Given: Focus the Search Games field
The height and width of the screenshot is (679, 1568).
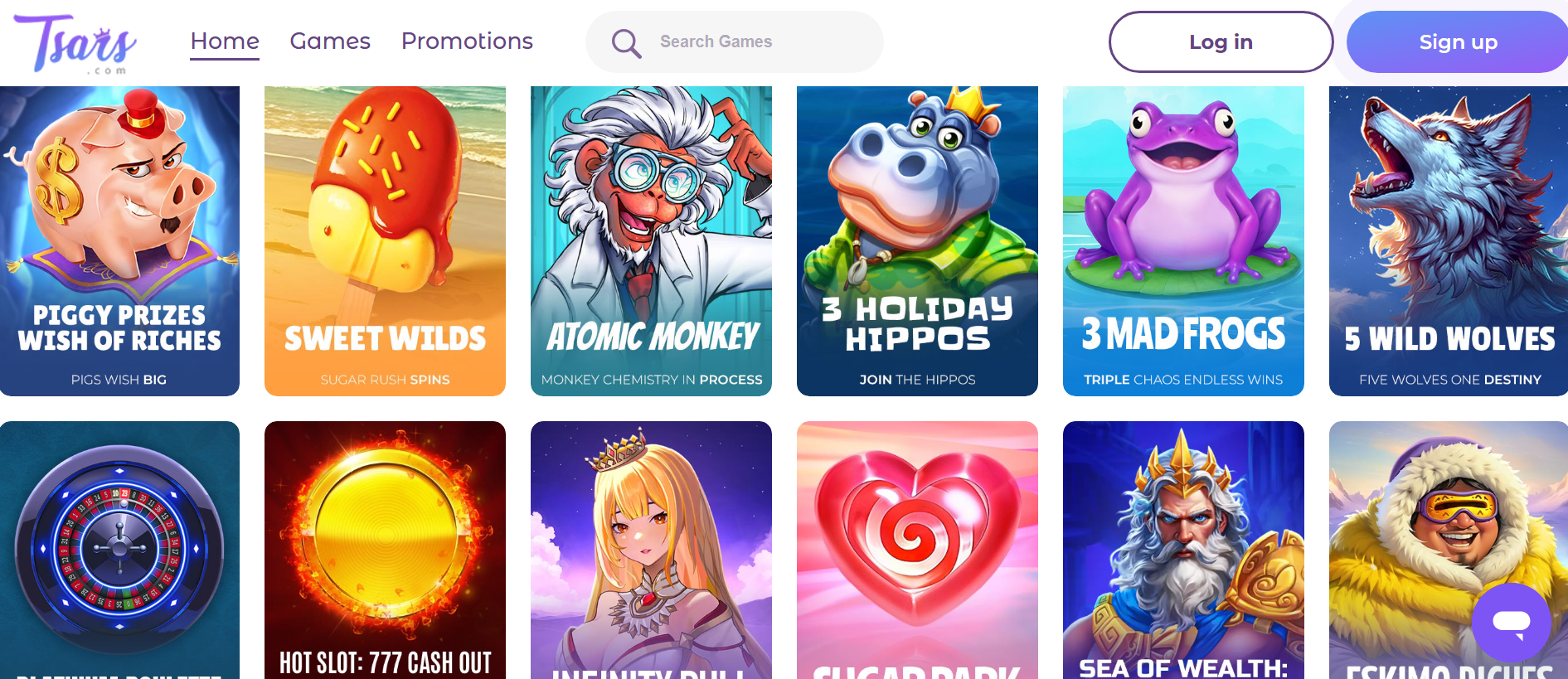Looking at the screenshot, I should click(735, 41).
